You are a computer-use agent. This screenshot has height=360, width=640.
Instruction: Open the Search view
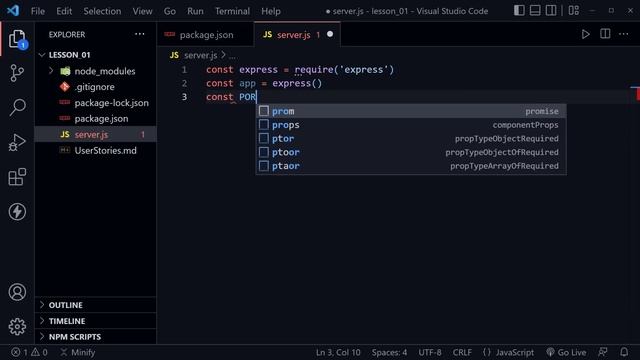click(17, 108)
